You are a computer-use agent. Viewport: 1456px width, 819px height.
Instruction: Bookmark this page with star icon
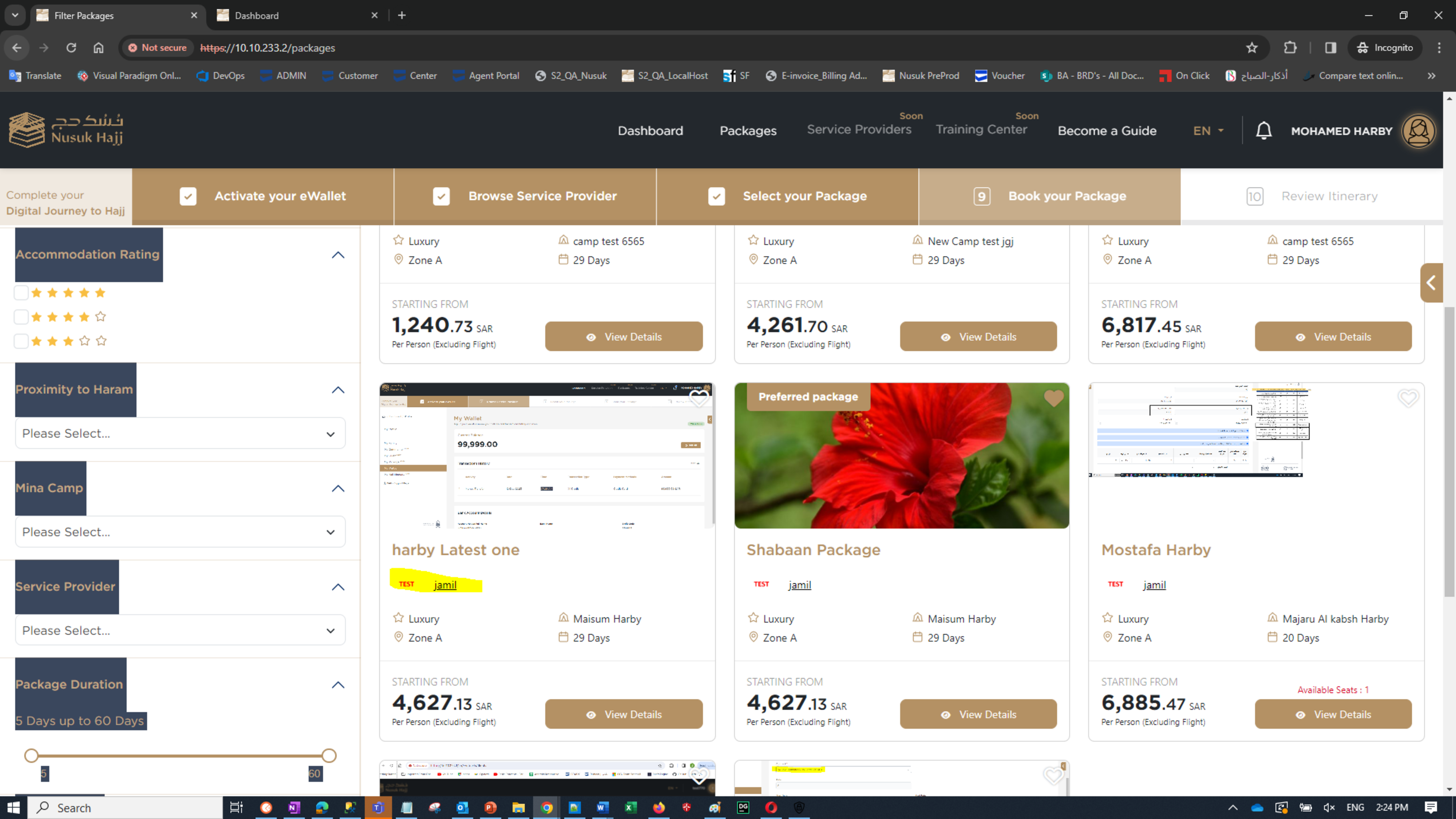click(x=1251, y=48)
